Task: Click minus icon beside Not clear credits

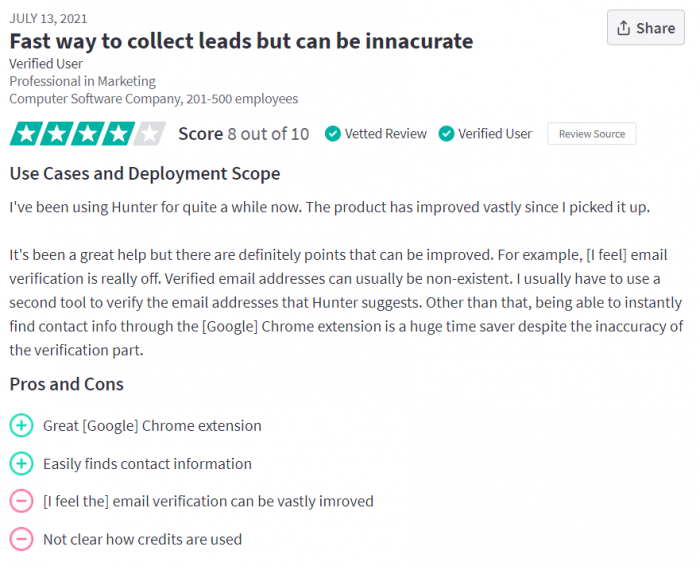Action: tap(21, 540)
